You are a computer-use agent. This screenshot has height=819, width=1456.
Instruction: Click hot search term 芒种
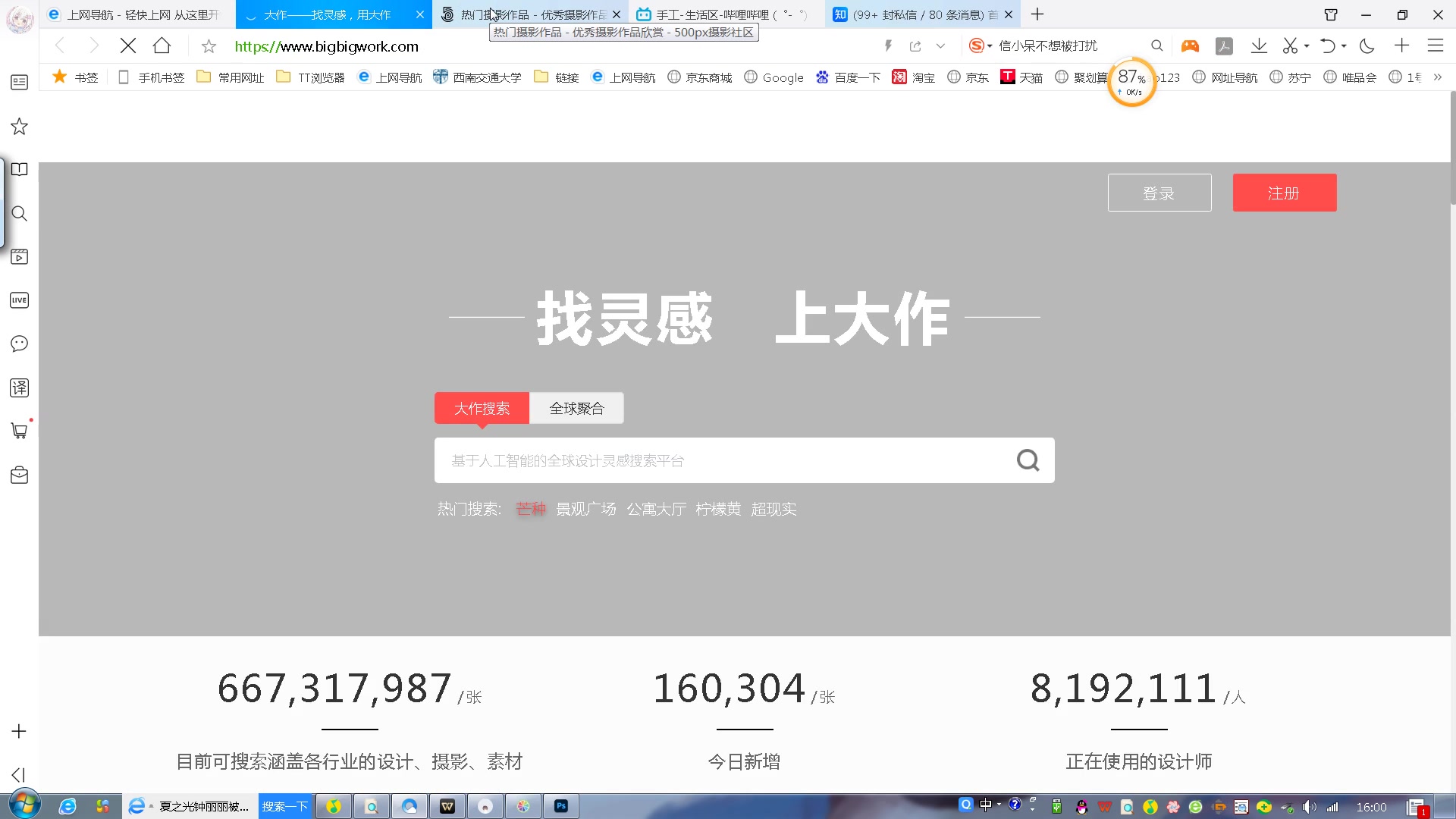click(x=531, y=509)
